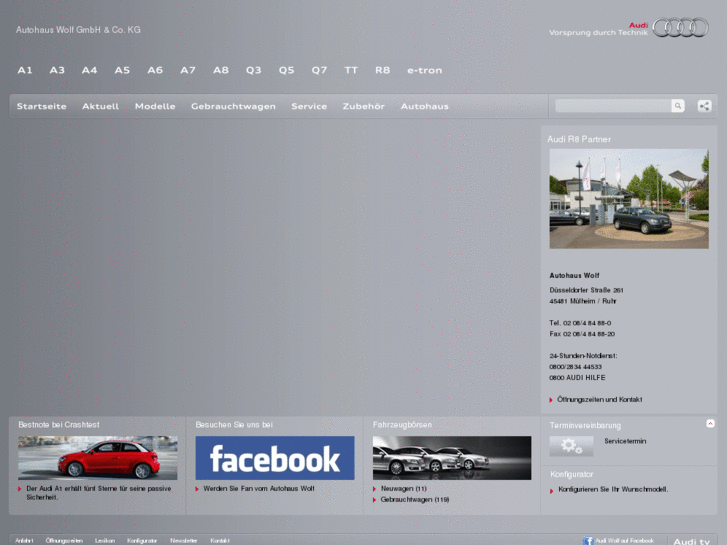Click the Düsseldorfer Straße 261 address

(587, 290)
